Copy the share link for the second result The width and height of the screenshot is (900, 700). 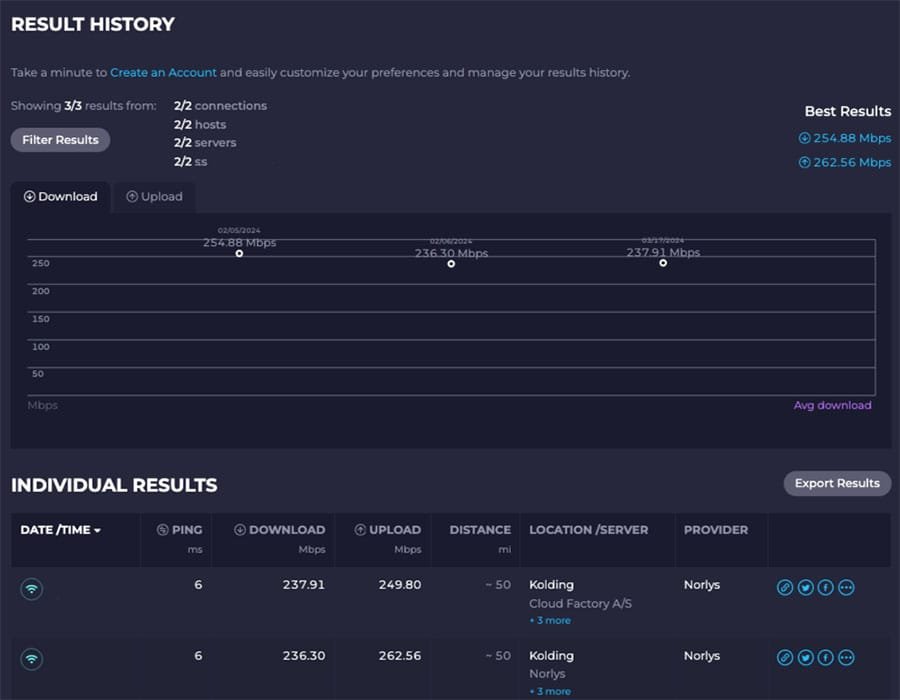(785, 658)
